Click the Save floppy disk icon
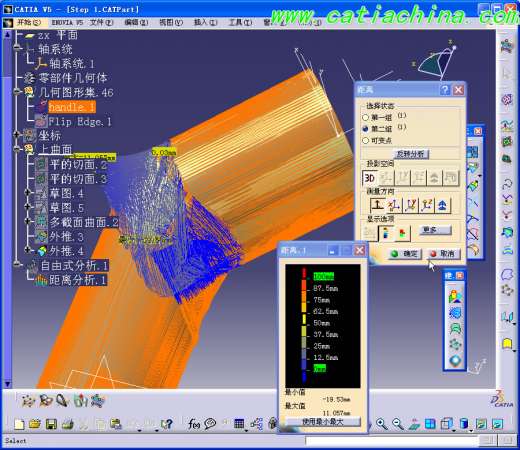Viewport: 520px width, 450px height. tap(51, 424)
